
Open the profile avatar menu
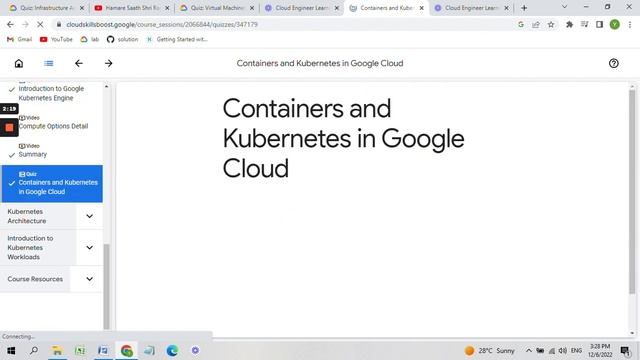pyautogui.click(x=615, y=24)
